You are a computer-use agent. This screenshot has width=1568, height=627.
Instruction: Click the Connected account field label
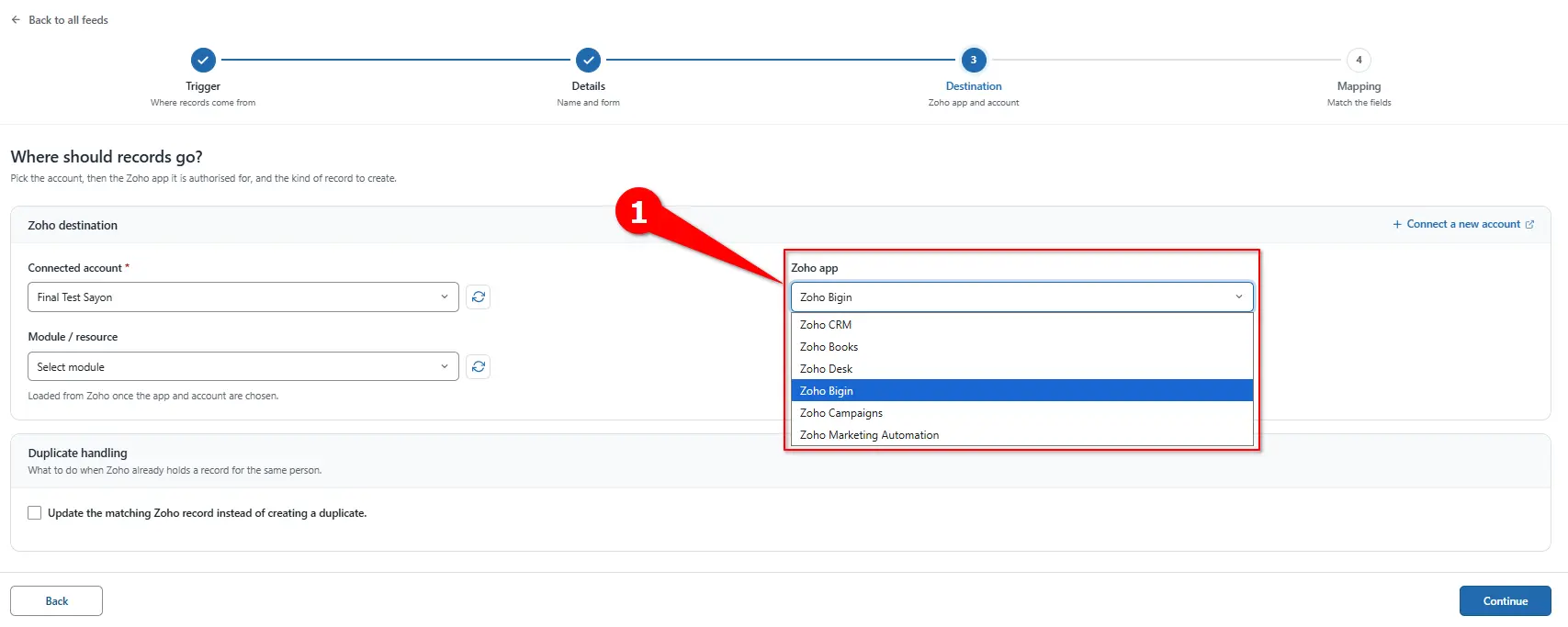[78, 268]
